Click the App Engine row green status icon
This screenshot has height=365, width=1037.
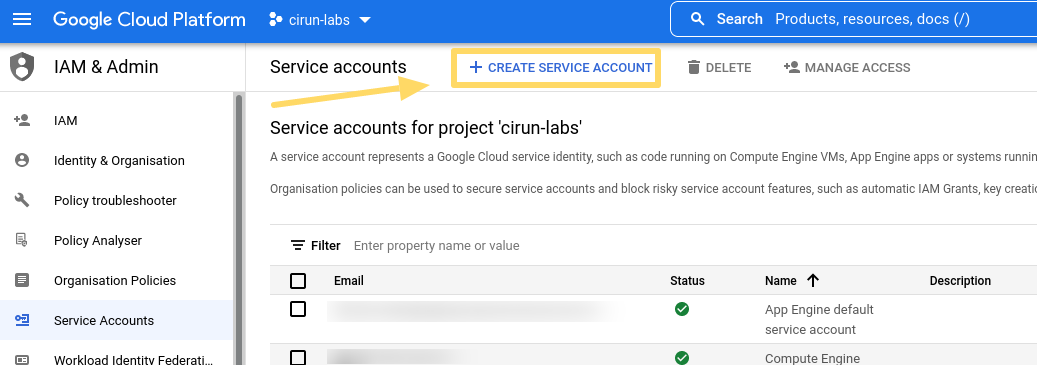point(682,309)
